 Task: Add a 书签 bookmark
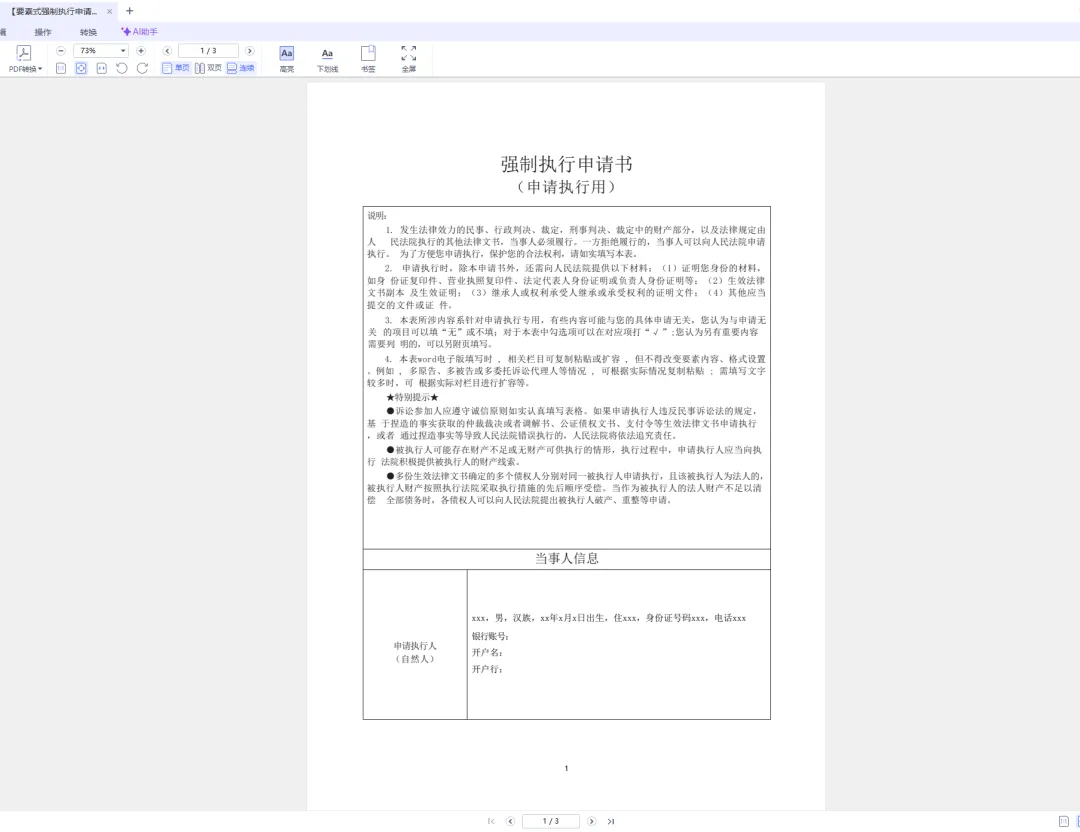(368, 59)
